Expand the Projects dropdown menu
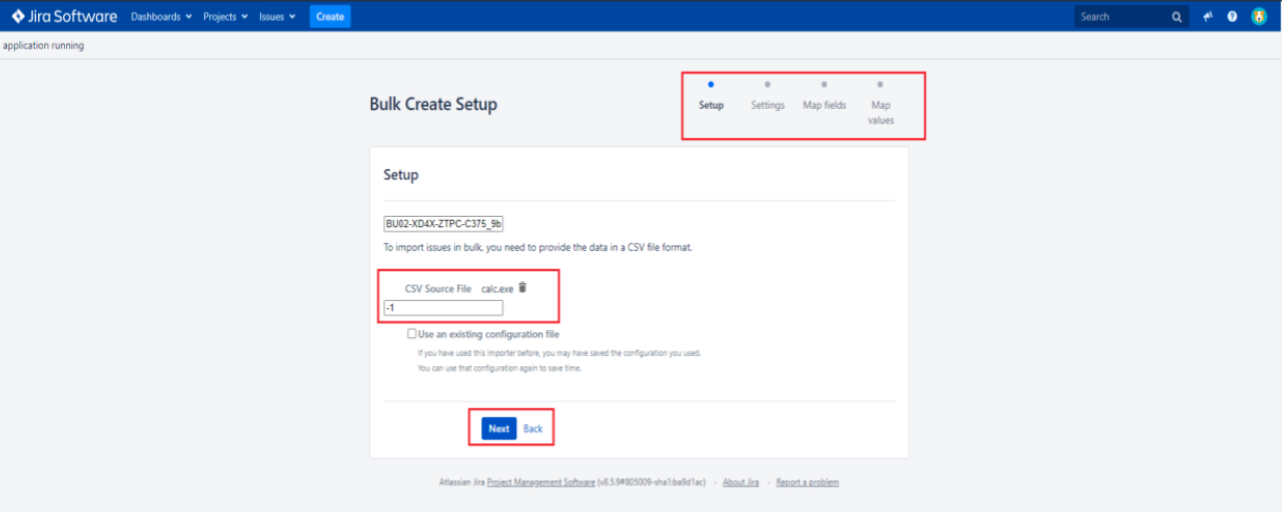The height and width of the screenshot is (512, 1282). pyautogui.click(x=225, y=17)
